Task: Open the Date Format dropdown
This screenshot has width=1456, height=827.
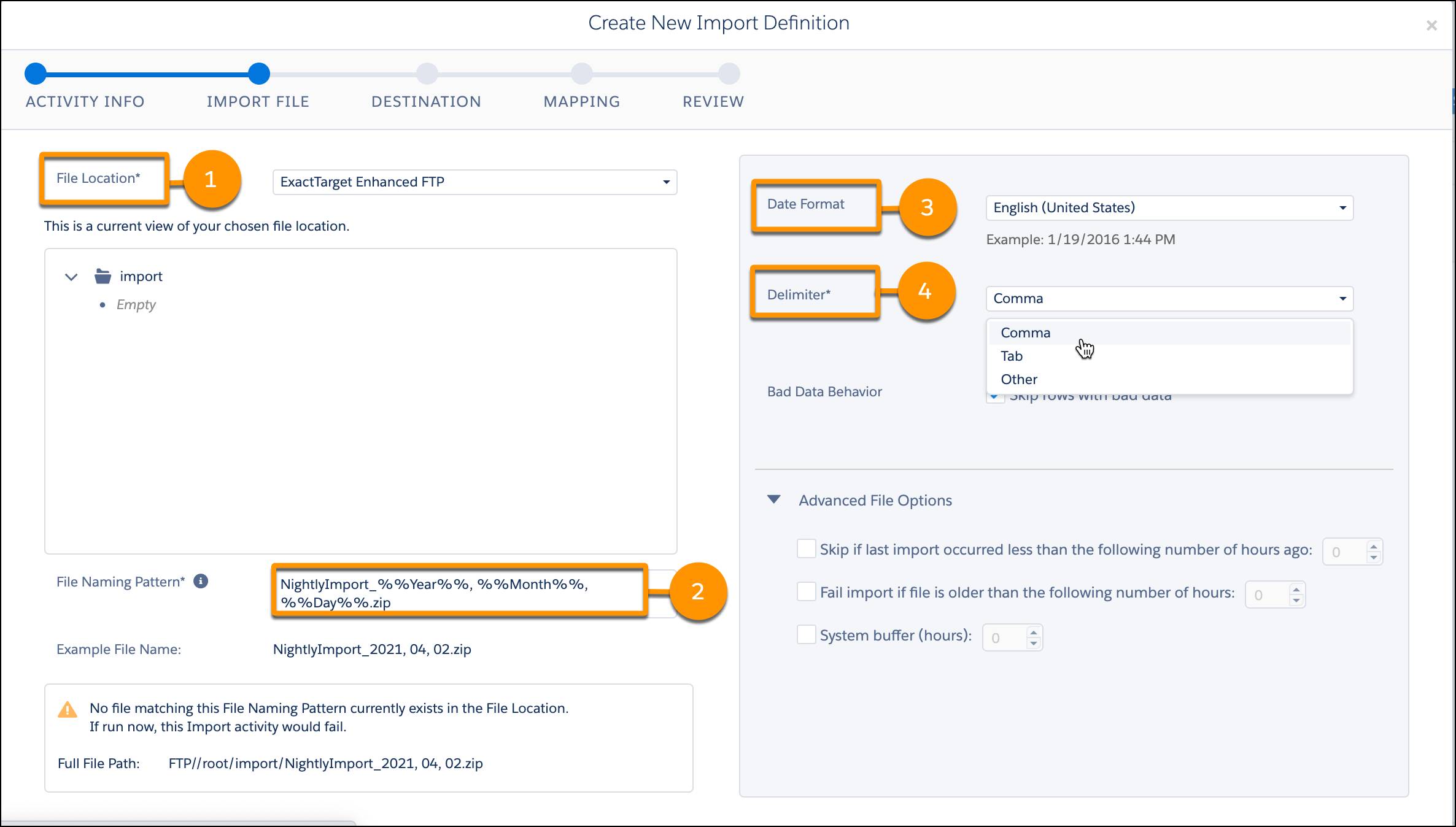Action: click(x=1168, y=207)
